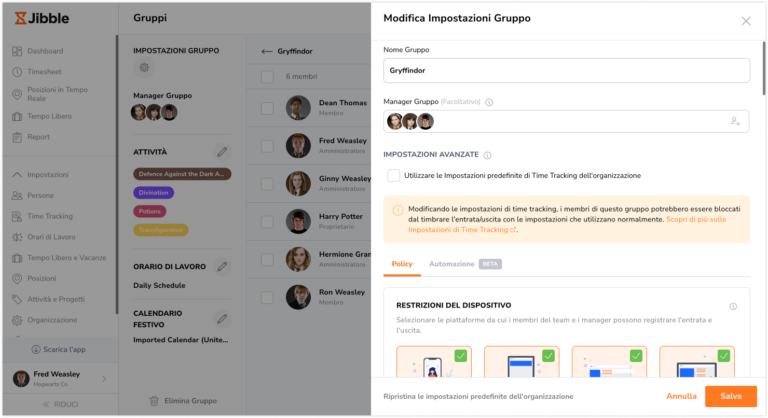Expand Fred Weasley account chevron
768x418 pixels.
pos(104,379)
